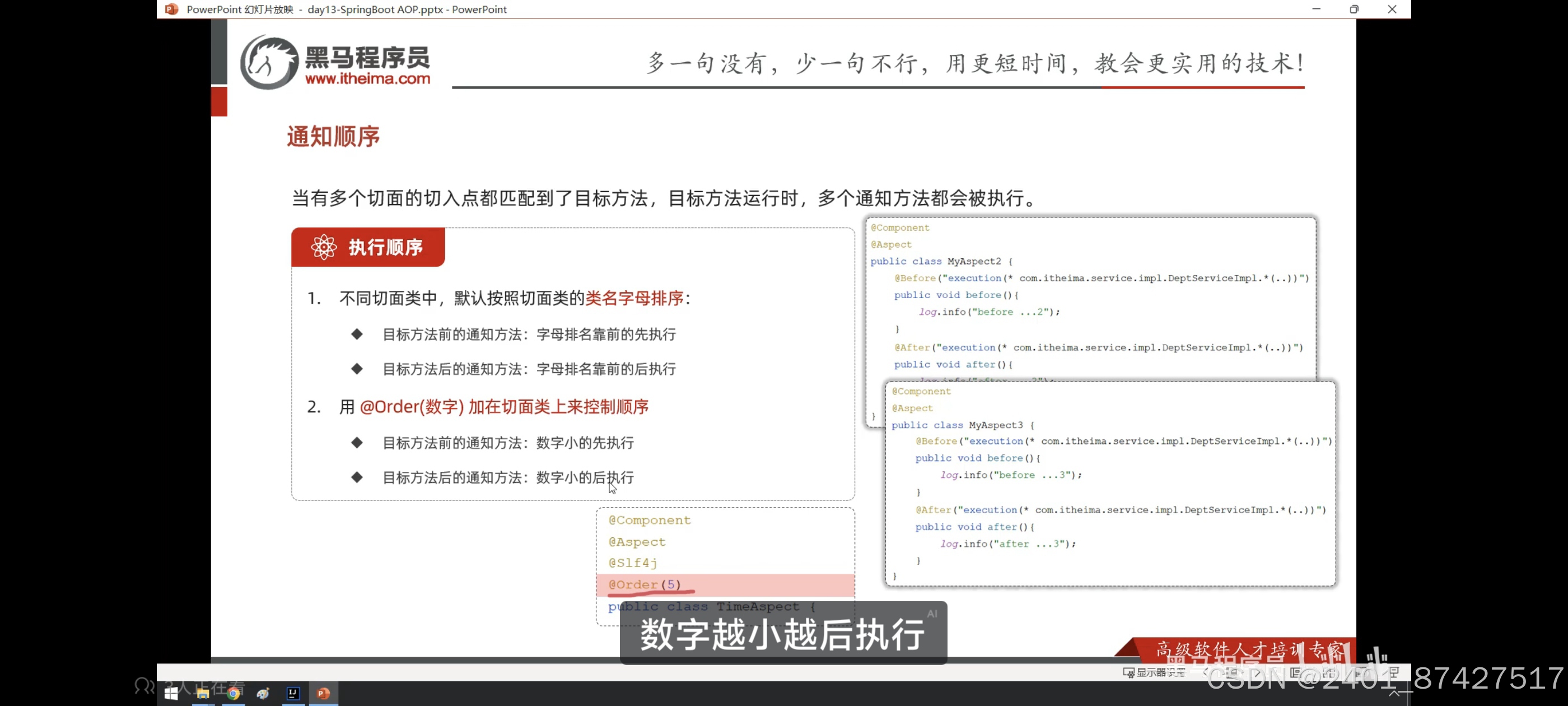The image size is (1568, 706).
Task: Restore down the PowerPoint slideshow window
Action: click(x=1354, y=9)
